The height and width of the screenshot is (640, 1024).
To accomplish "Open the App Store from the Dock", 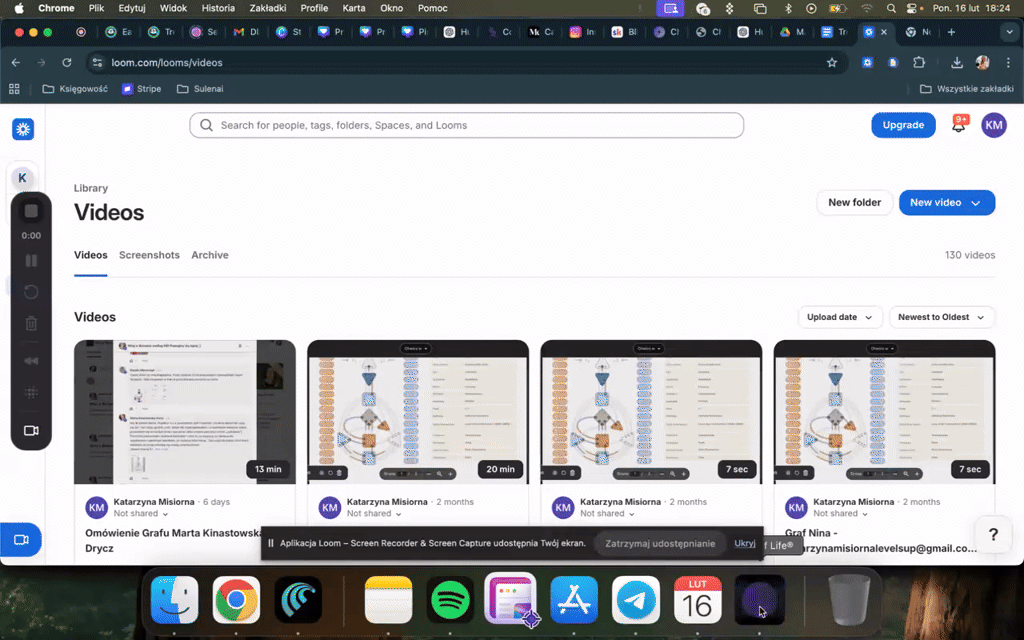I will pyautogui.click(x=573, y=600).
